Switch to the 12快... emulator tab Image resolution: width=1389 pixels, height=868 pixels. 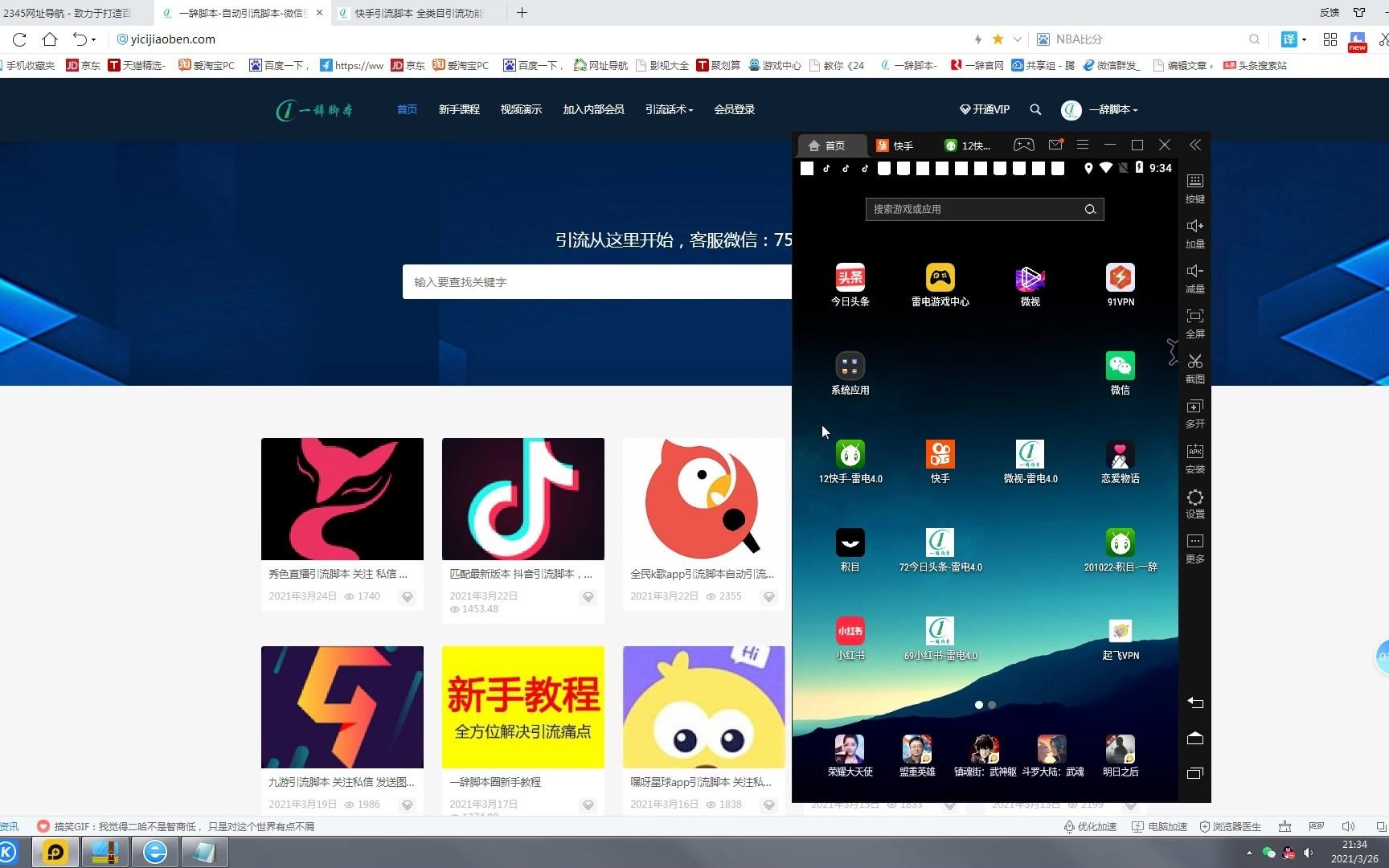click(x=968, y=145)
